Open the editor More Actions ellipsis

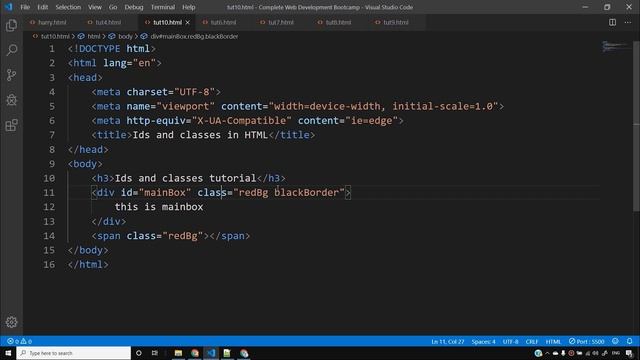coord(628,22)
